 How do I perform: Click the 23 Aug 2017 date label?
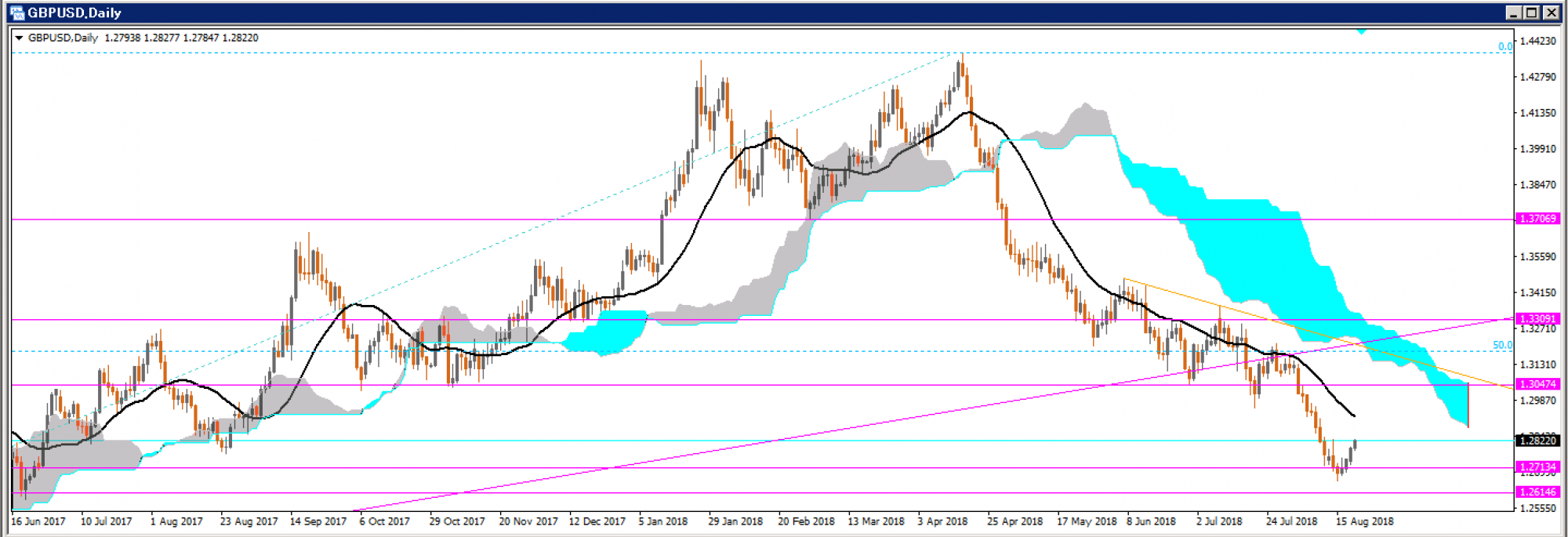[249, 521]
